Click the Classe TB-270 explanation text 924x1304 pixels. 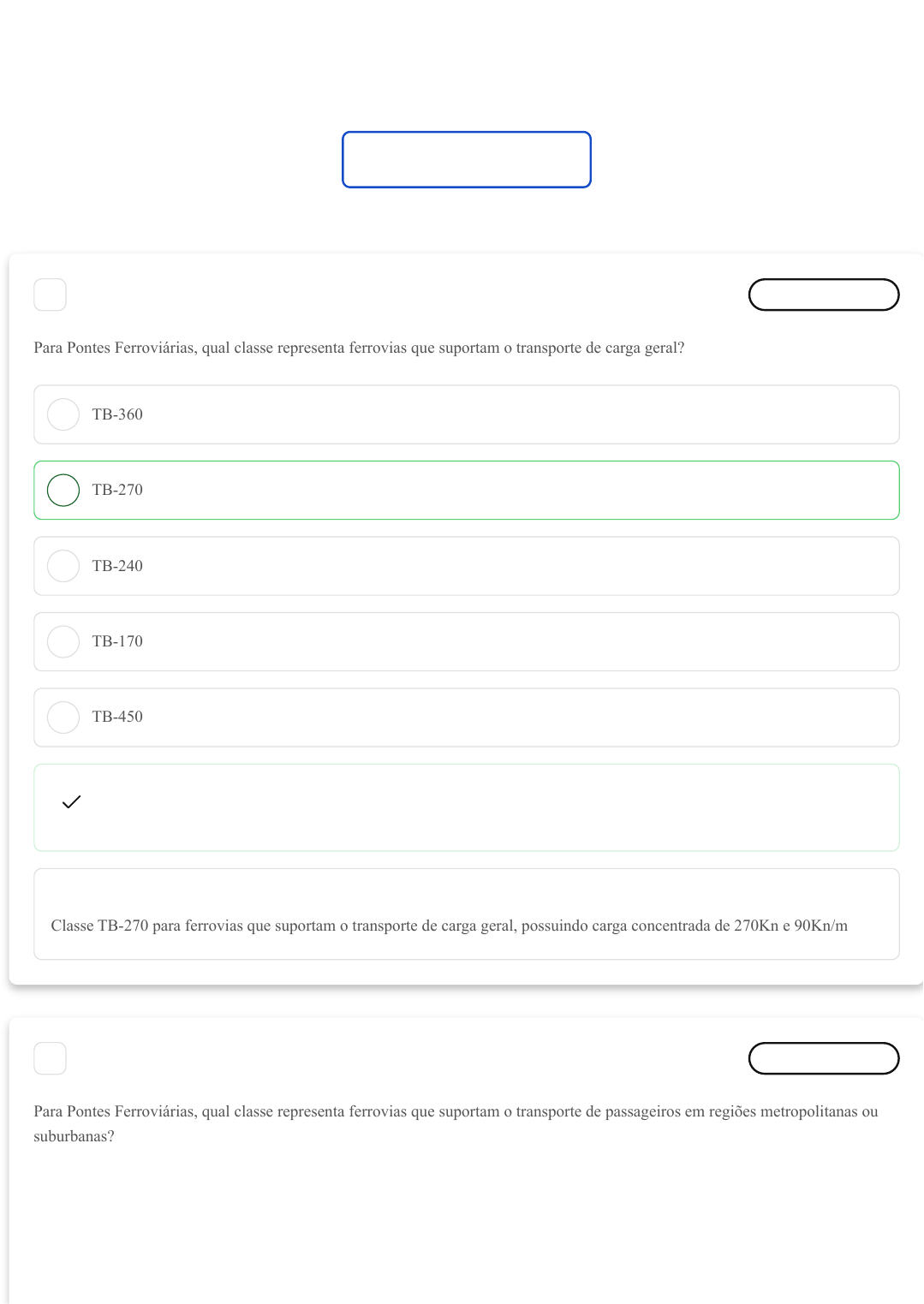coord(449,926)
